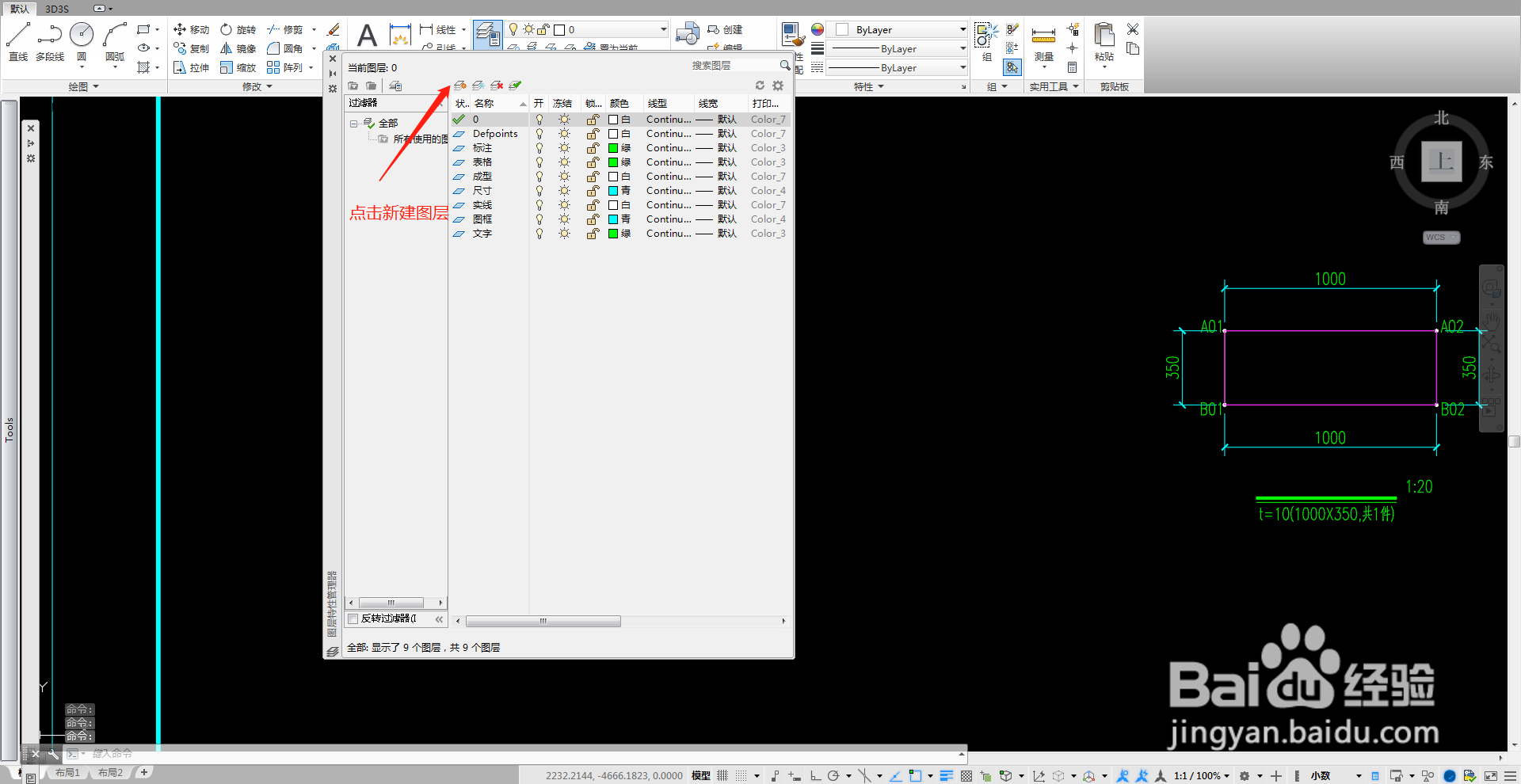The height and width of the screenshot is (784, 1521).
Task: Click New Layer Frozen in Viewports icon
Action: [x=478, y=86]
